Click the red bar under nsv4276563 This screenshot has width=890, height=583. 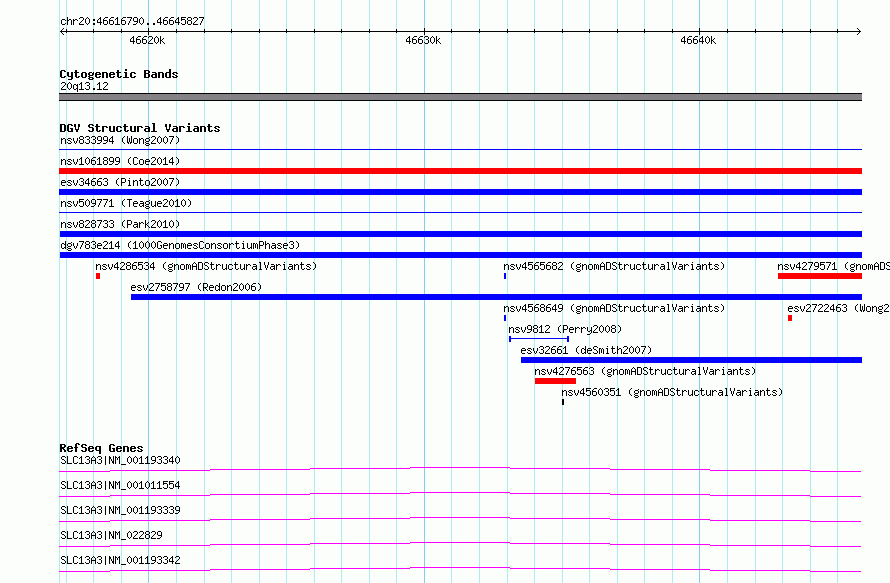pos(555,381)
